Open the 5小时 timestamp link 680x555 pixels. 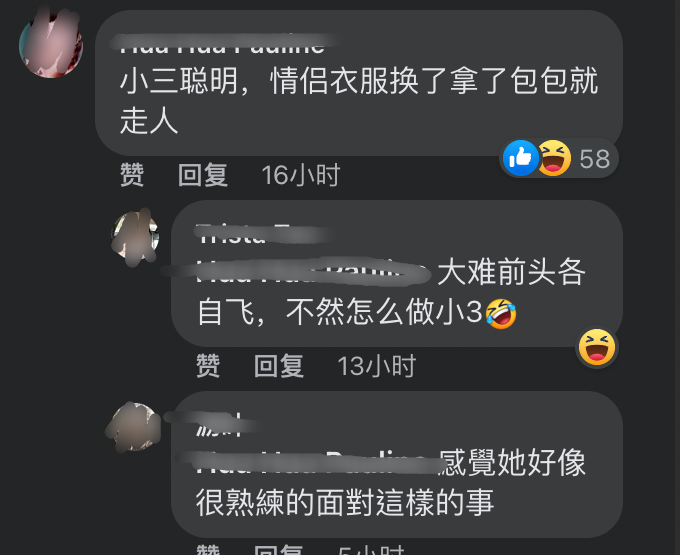pyautogui.click(x=372, y=550)
